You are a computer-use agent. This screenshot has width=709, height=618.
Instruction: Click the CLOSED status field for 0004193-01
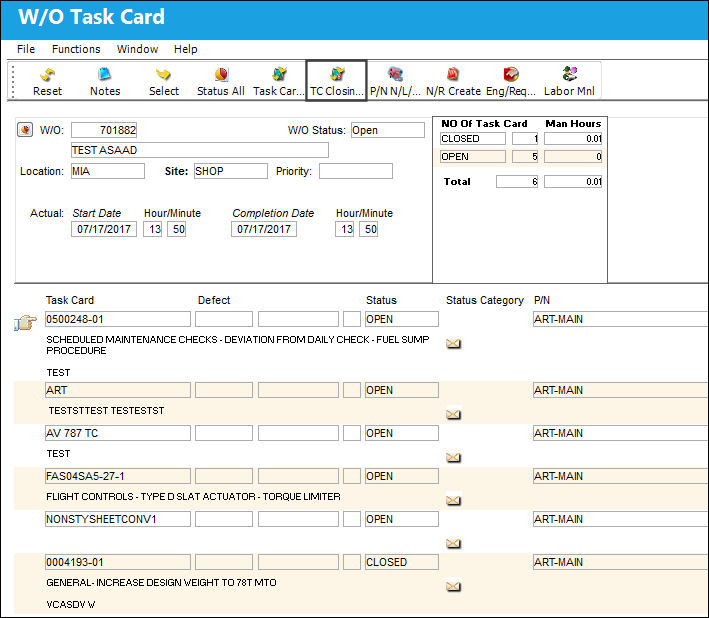[x=402, y=562]
